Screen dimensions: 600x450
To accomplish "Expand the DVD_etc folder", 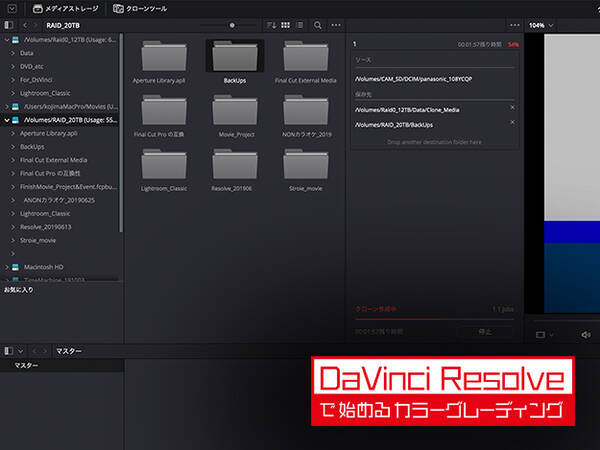I will coord(13,67).
